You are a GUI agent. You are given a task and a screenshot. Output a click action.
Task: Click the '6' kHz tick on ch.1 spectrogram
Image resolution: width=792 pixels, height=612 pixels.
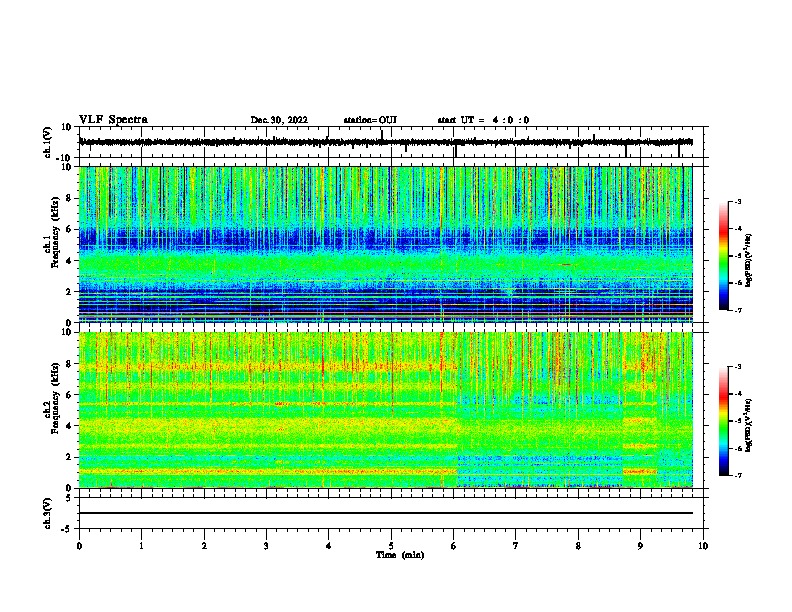69,229
